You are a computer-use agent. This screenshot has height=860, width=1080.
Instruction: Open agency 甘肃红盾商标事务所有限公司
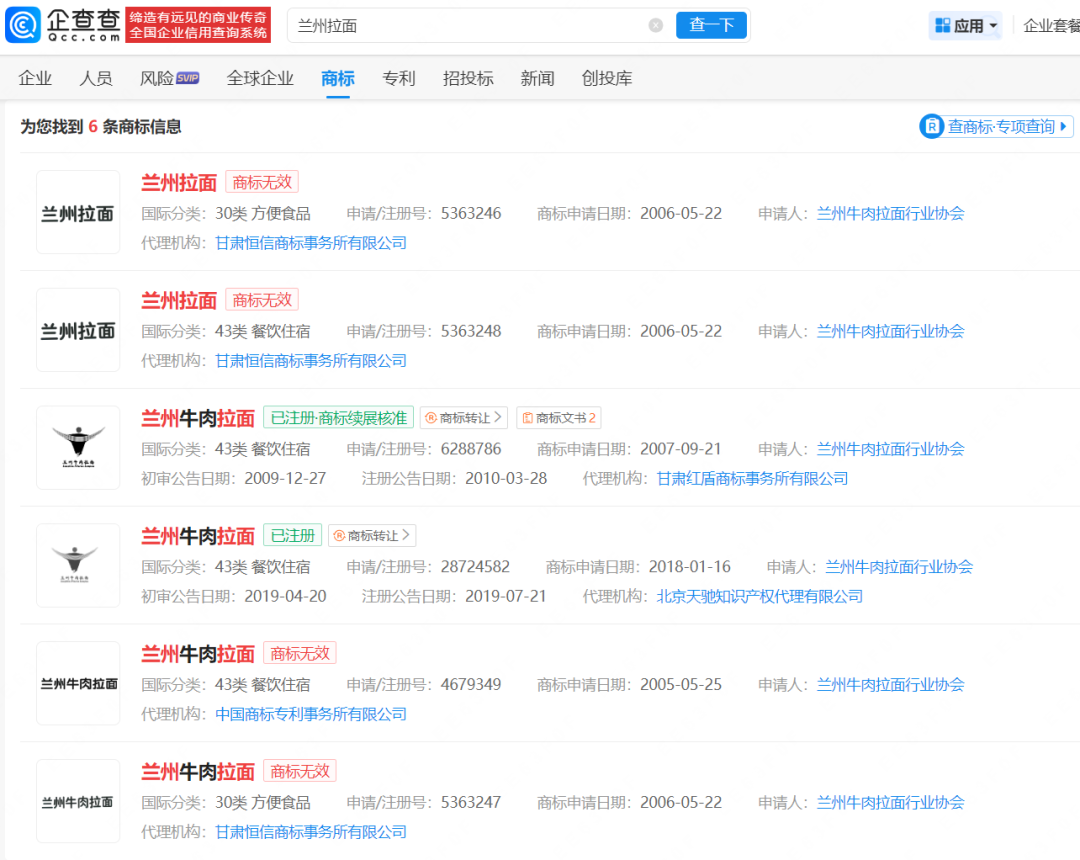click(x=752, y=479)
